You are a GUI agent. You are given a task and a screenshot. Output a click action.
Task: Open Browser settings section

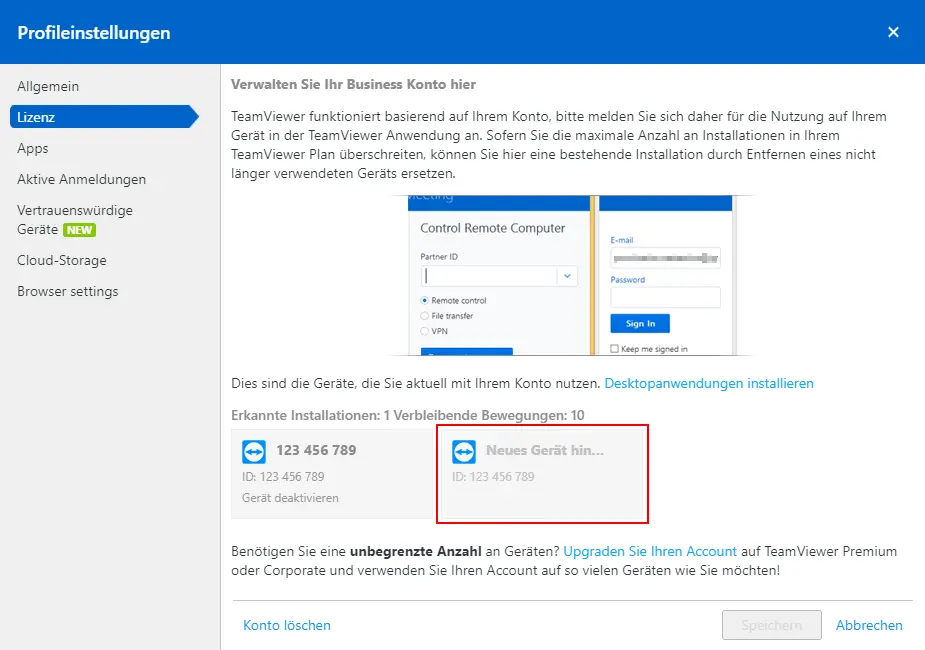68,291
